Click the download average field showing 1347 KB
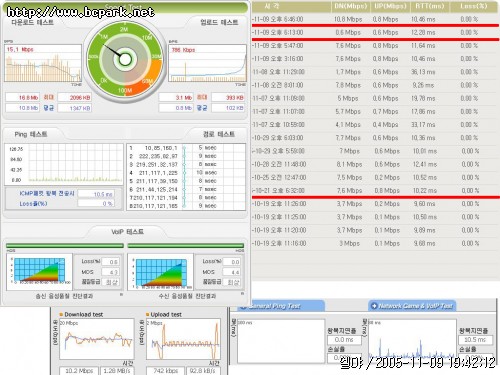The height and width of the screenshot is (375, 500). coord(75,108)
